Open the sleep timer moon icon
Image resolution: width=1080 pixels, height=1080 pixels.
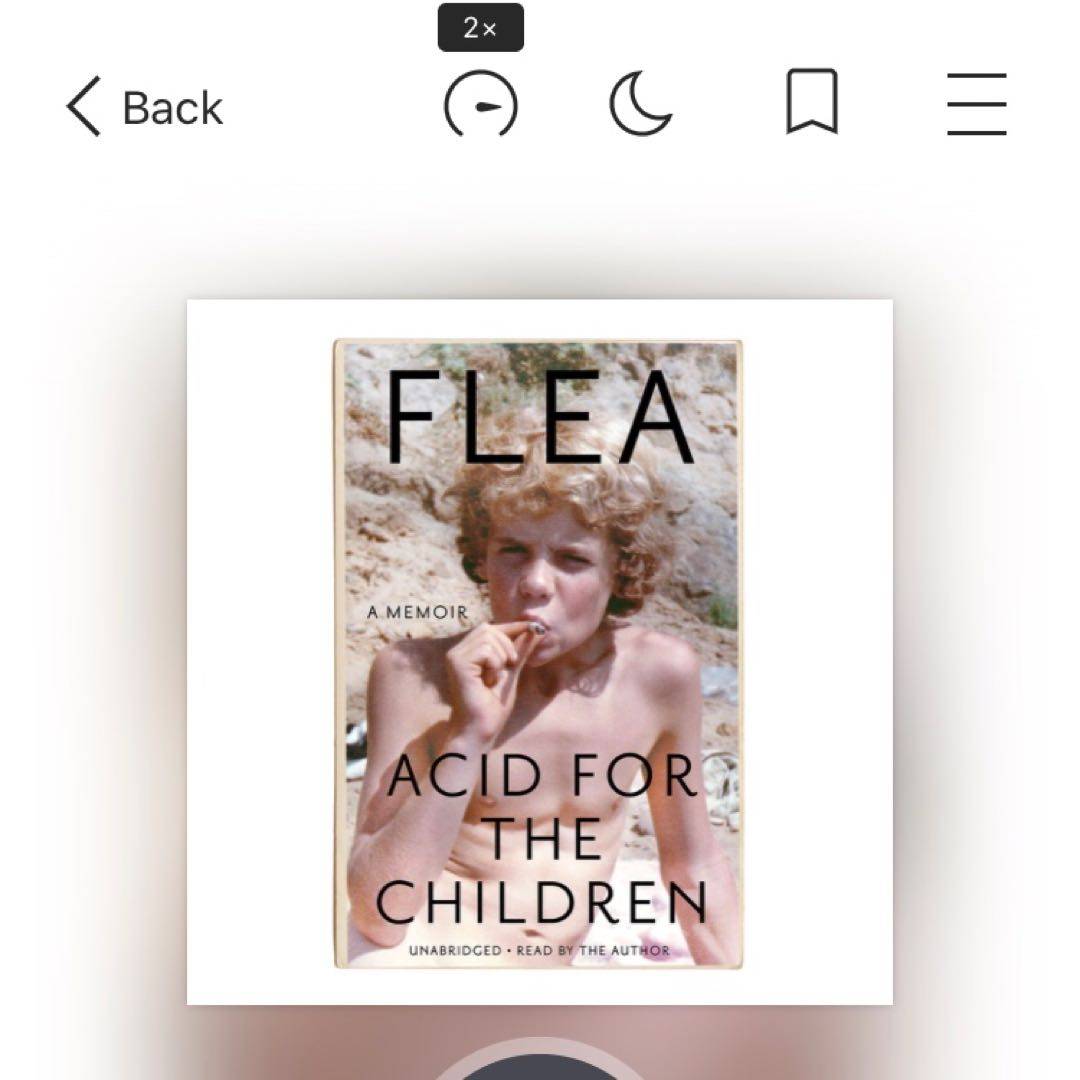(x=640, y=103)
